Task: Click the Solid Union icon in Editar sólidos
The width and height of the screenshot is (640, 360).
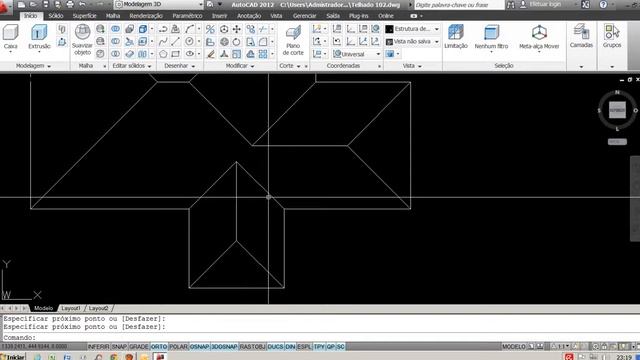Action: click(116, 29)
